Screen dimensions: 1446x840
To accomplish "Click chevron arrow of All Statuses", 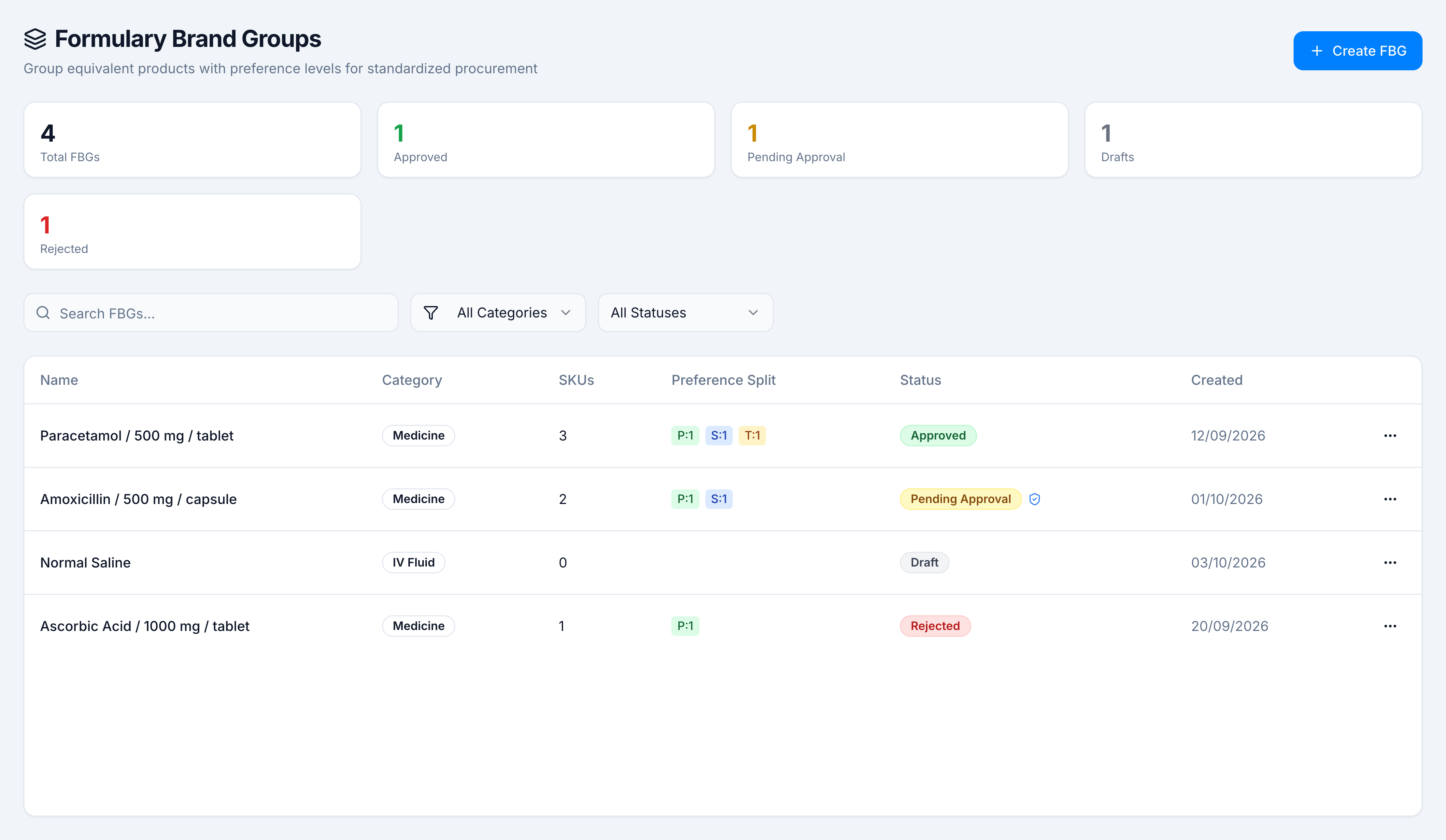I will (753, 313).
